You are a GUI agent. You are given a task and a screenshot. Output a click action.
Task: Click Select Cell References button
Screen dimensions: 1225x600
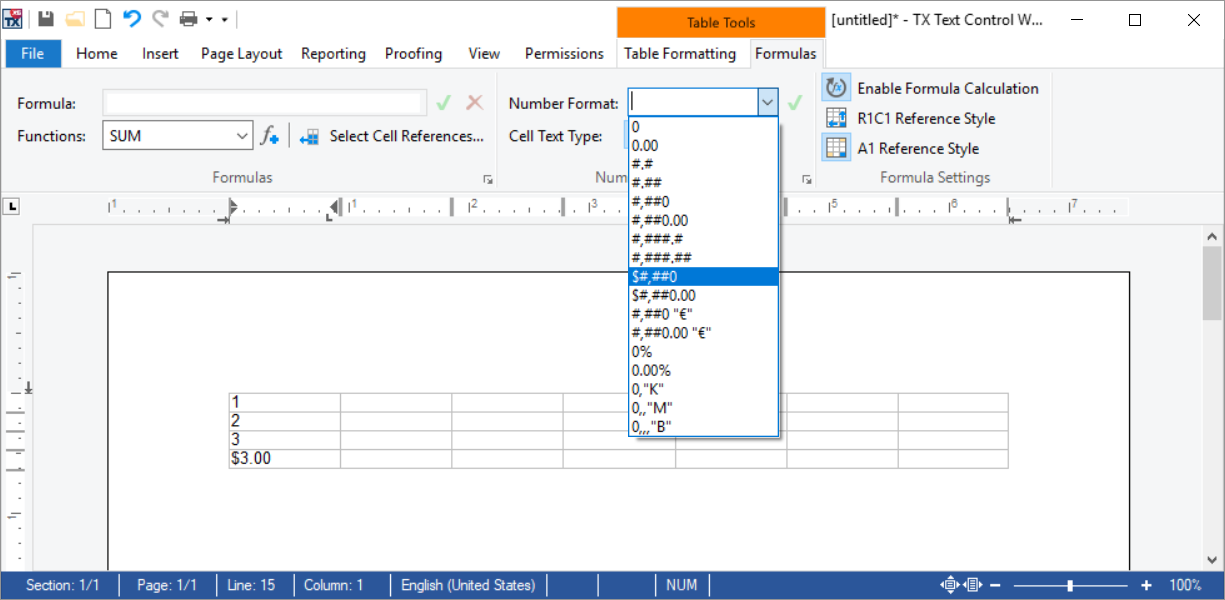pos(392,136)
